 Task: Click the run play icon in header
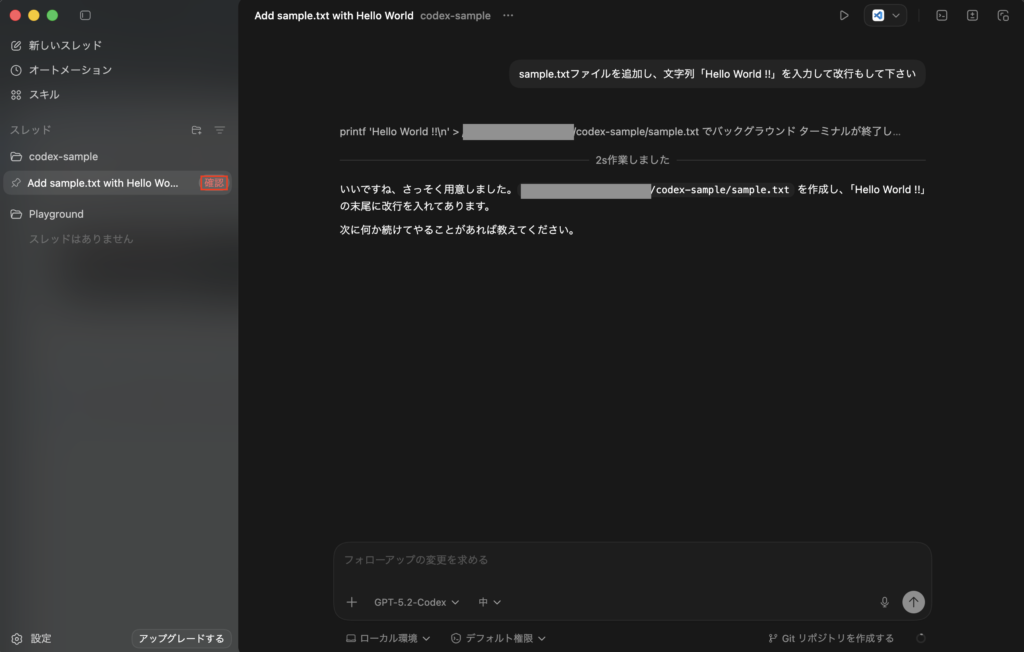[x=844, y=15]
